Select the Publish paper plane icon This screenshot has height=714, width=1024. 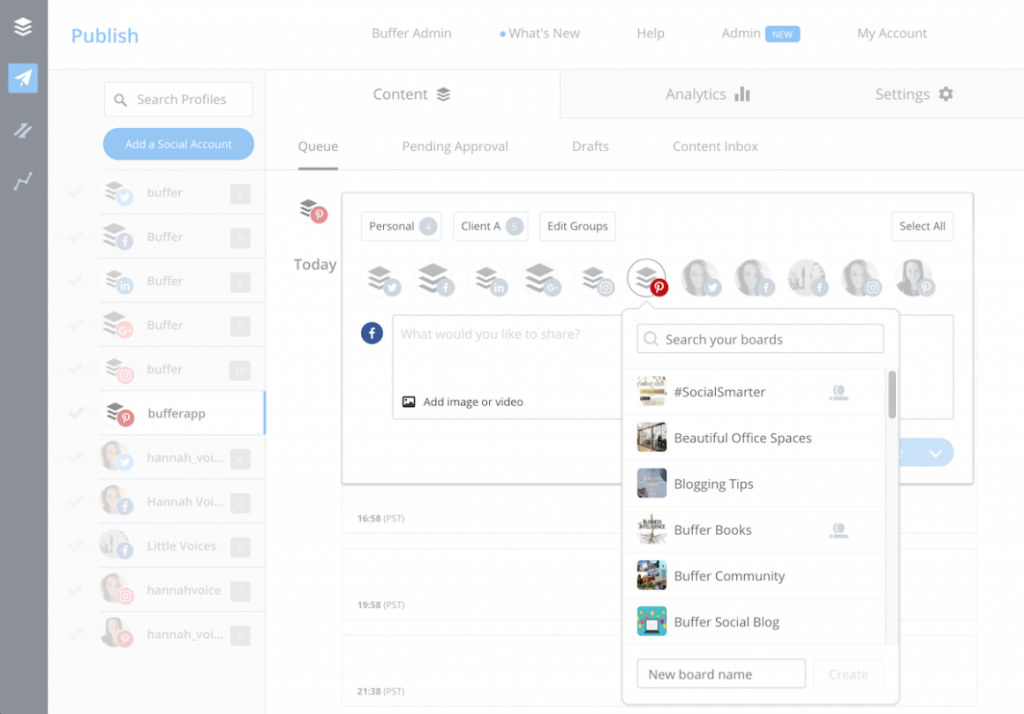point(23,78)
